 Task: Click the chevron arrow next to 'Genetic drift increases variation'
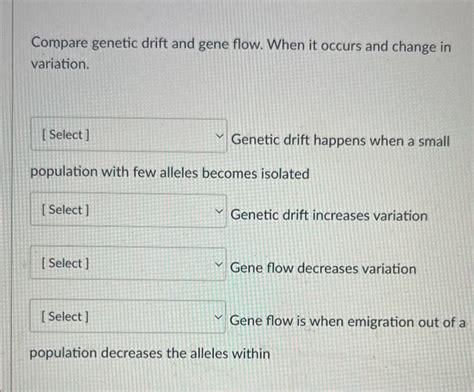(x=219, y=211)
